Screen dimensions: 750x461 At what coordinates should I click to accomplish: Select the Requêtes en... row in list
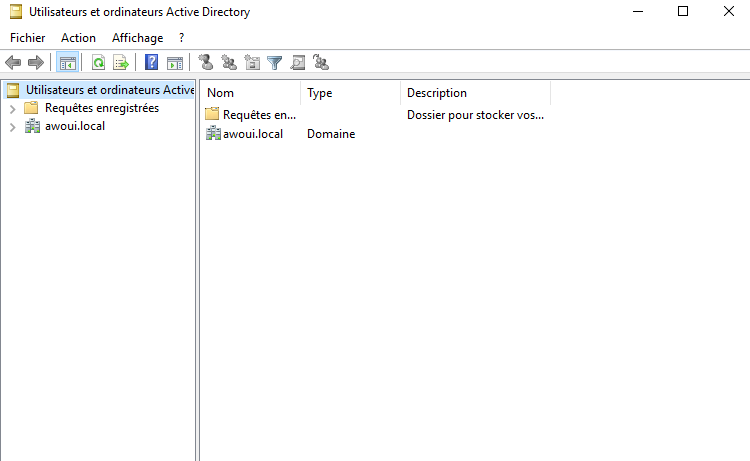(x=259, y=115)
